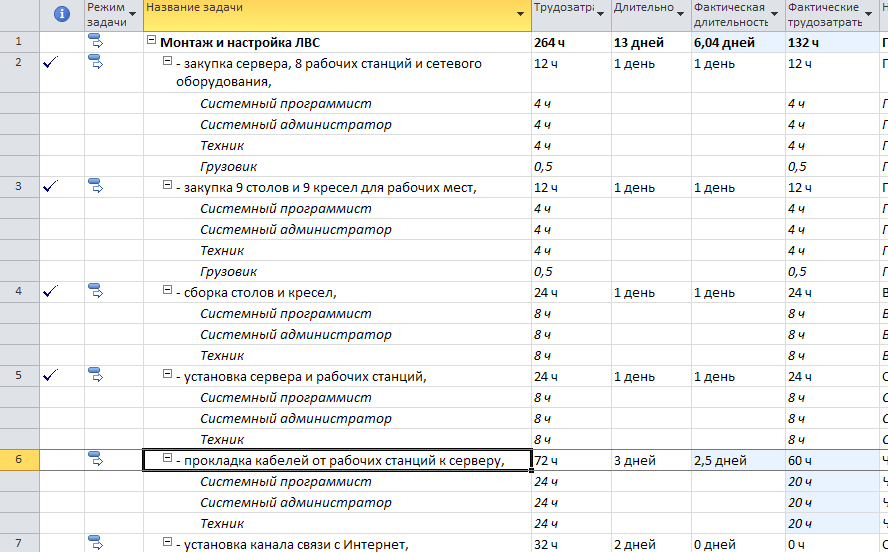This screenshot has height=552, width=888.
Task: Select Системный программист under прокладка кабелей task
Action: click(x=285, y=482)
